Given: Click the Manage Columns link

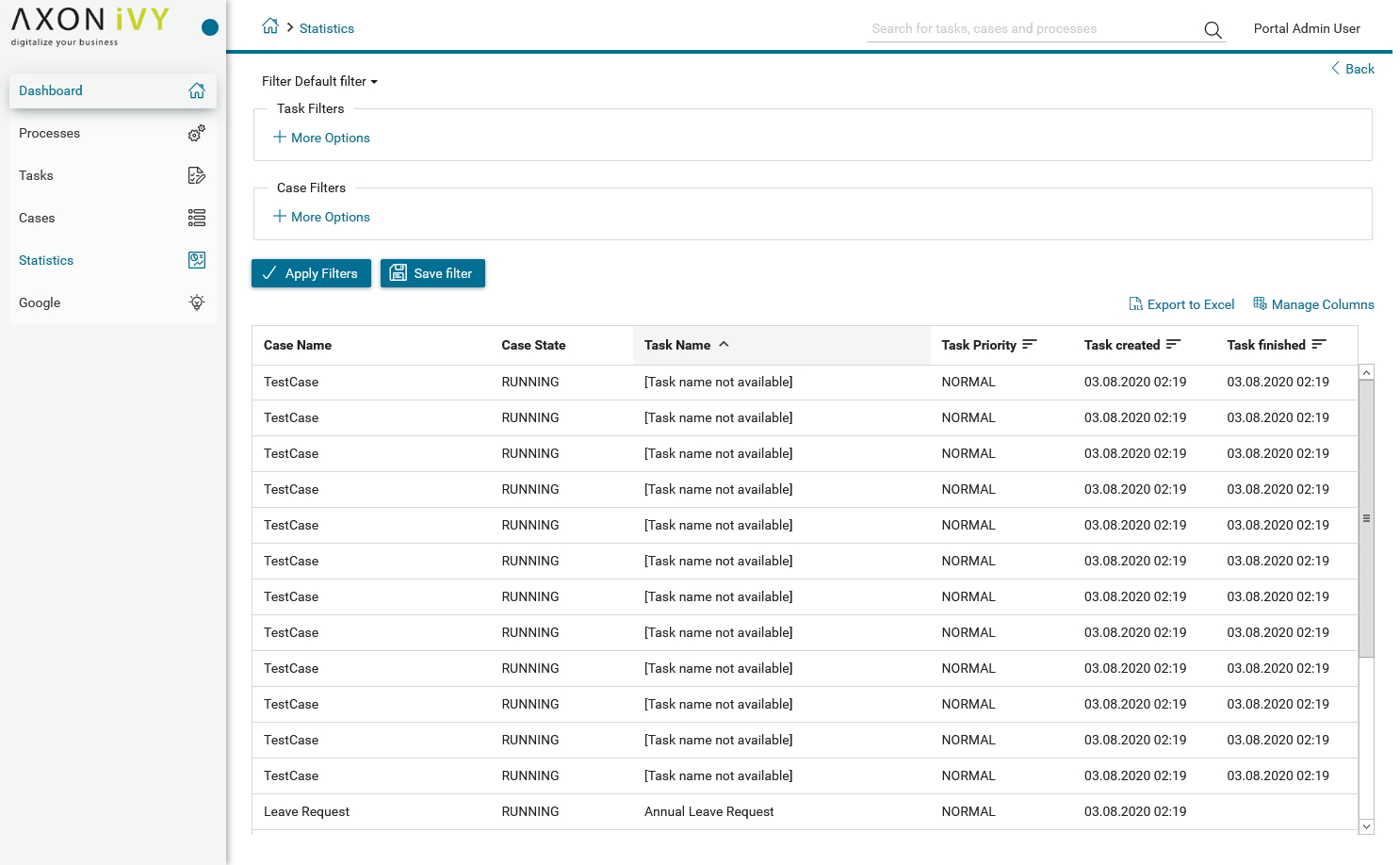Looking at the screenshot, I should click(1313, 304).
